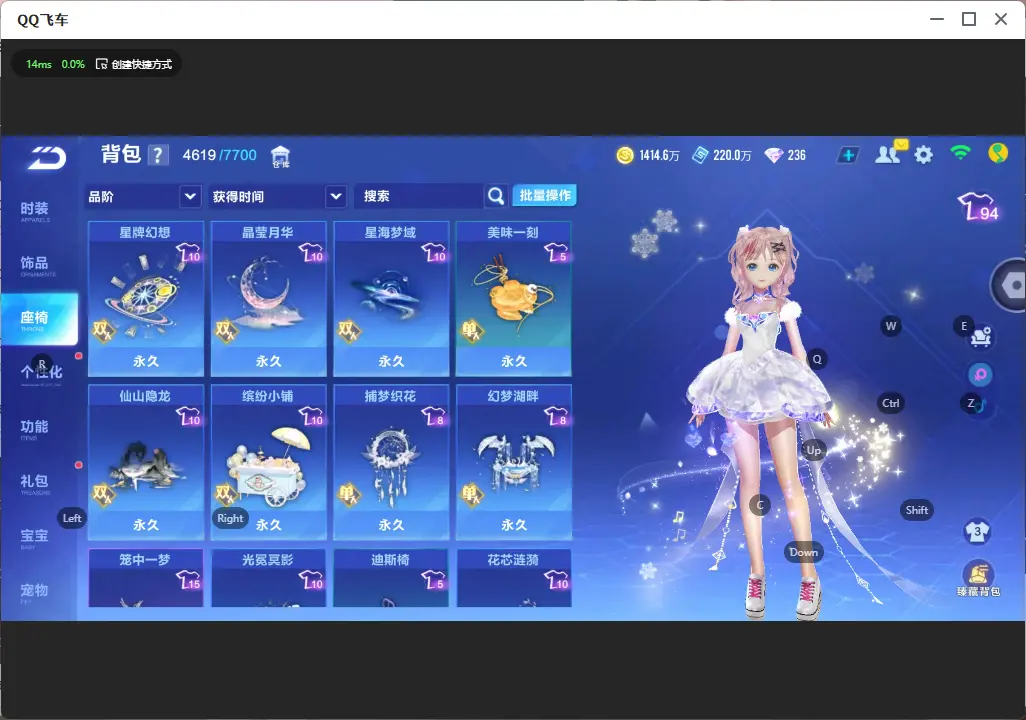This screenshot has height=720, width=1026.
Task: Click the Up key overlay button
Action: pyautogui.click(x=813, y=450)
